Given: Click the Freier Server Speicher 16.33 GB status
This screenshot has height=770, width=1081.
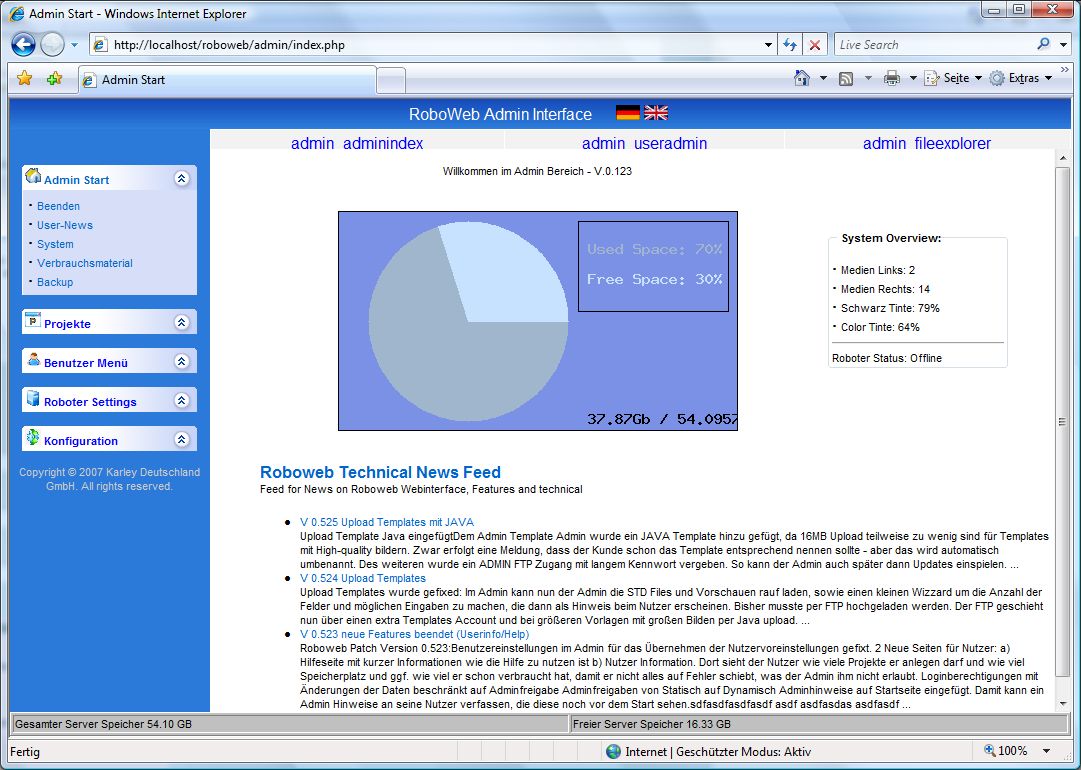Looking at the screenshot, I should coord(819,724).
